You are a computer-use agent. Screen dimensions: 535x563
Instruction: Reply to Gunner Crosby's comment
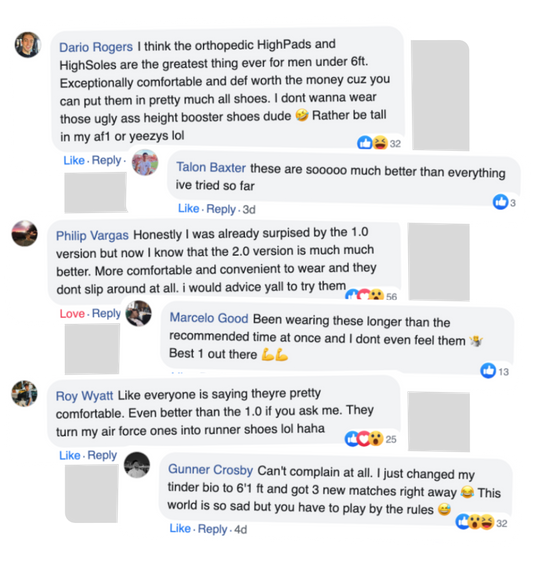coord(213,529)
